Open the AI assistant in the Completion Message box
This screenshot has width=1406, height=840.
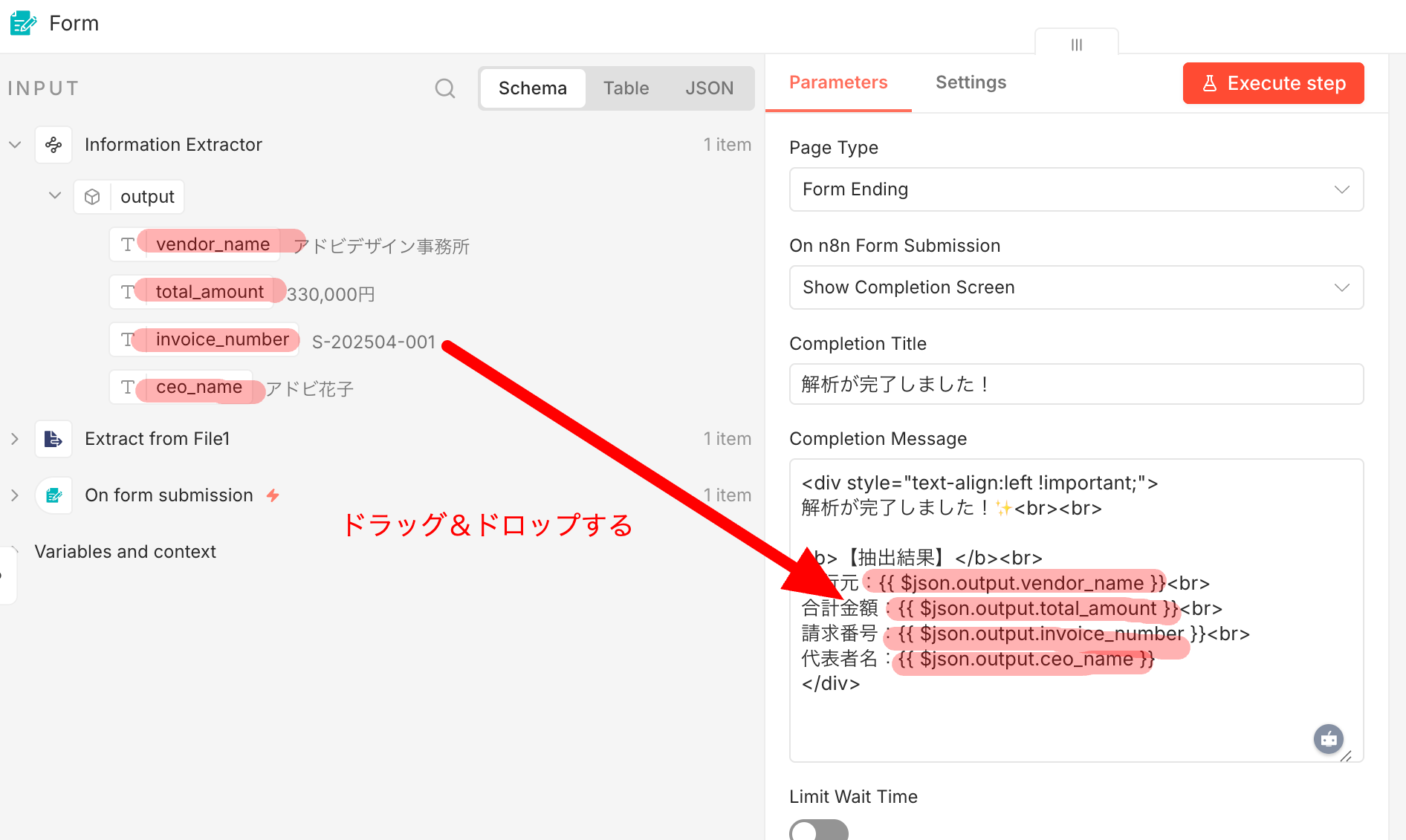tap(1328, 739)
